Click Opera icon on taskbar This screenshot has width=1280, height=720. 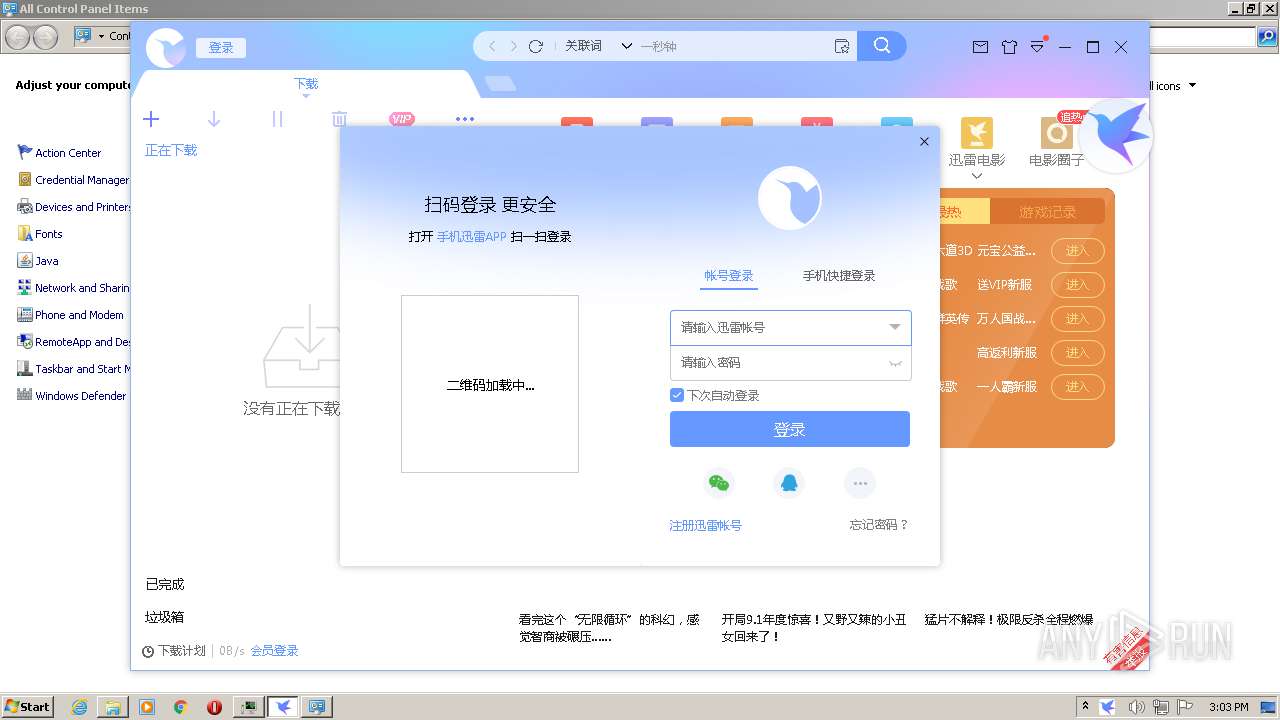point(214,707)
